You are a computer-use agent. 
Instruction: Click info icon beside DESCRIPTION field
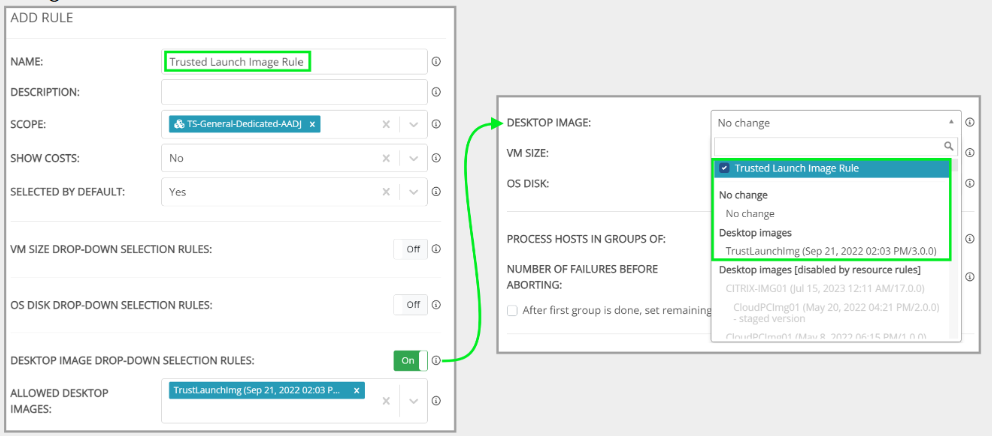tap(436, 92)
